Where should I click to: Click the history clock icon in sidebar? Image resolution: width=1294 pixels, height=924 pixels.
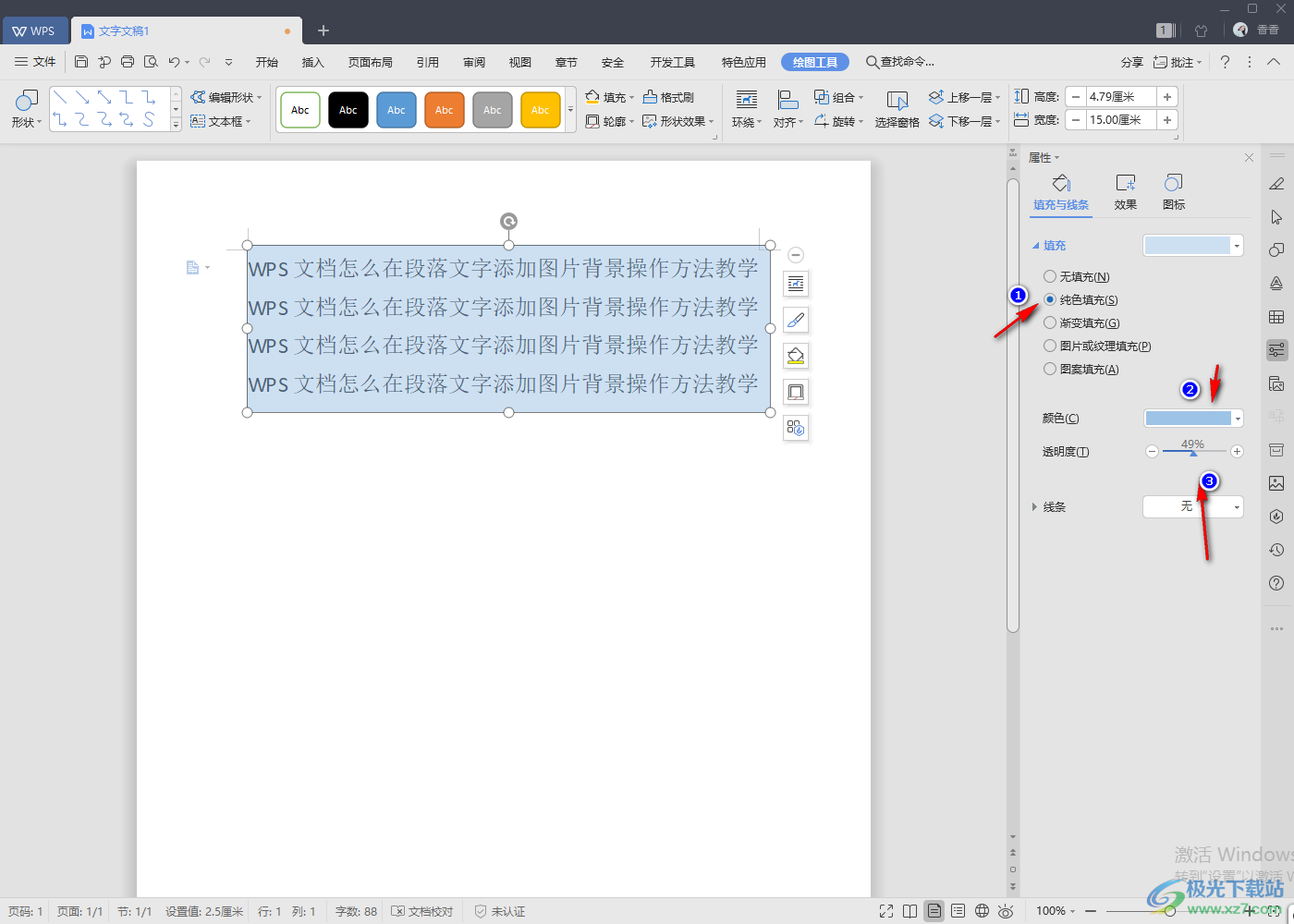[x=1276, y=550]
